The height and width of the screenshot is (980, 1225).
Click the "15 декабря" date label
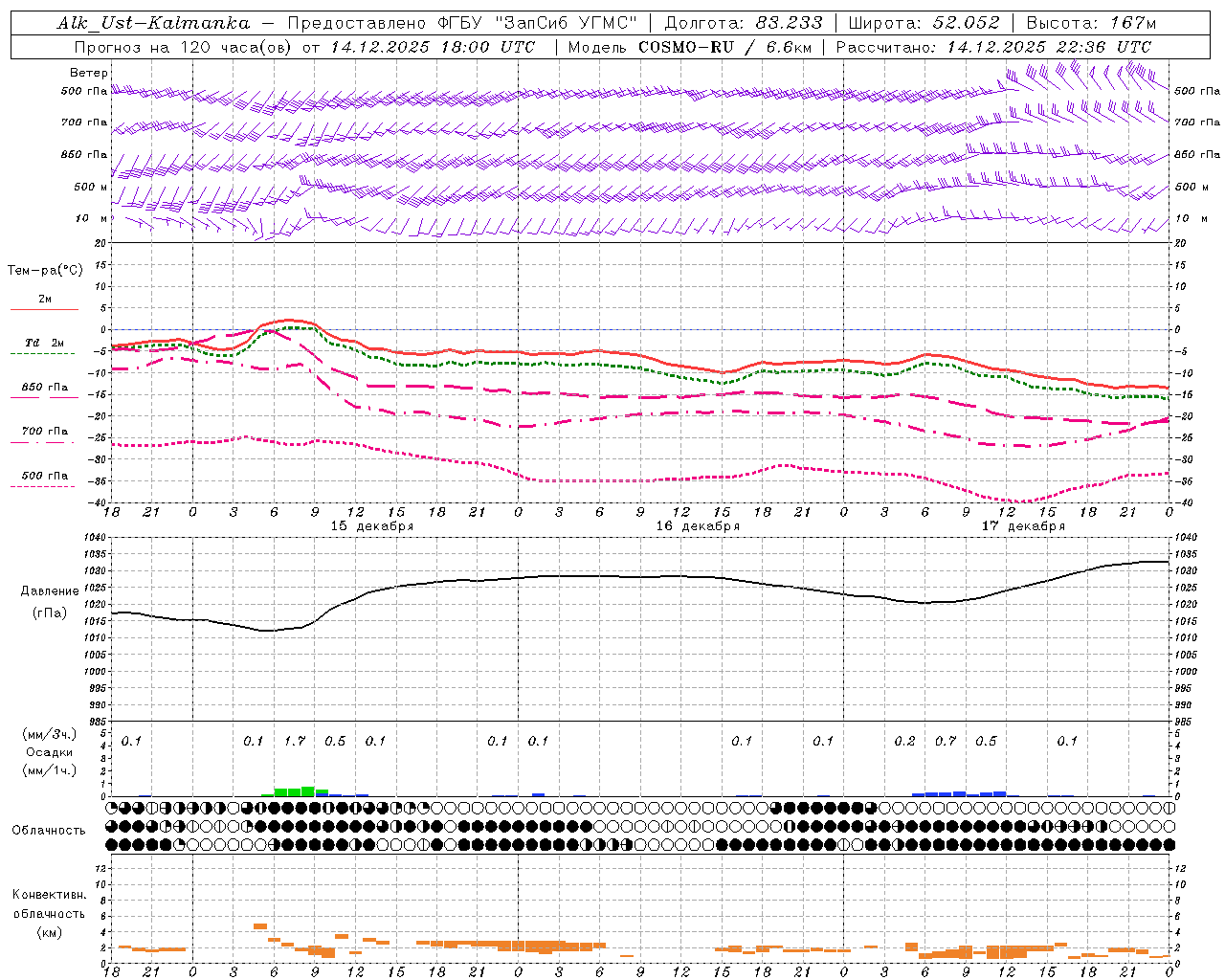(x=372, y=526)
